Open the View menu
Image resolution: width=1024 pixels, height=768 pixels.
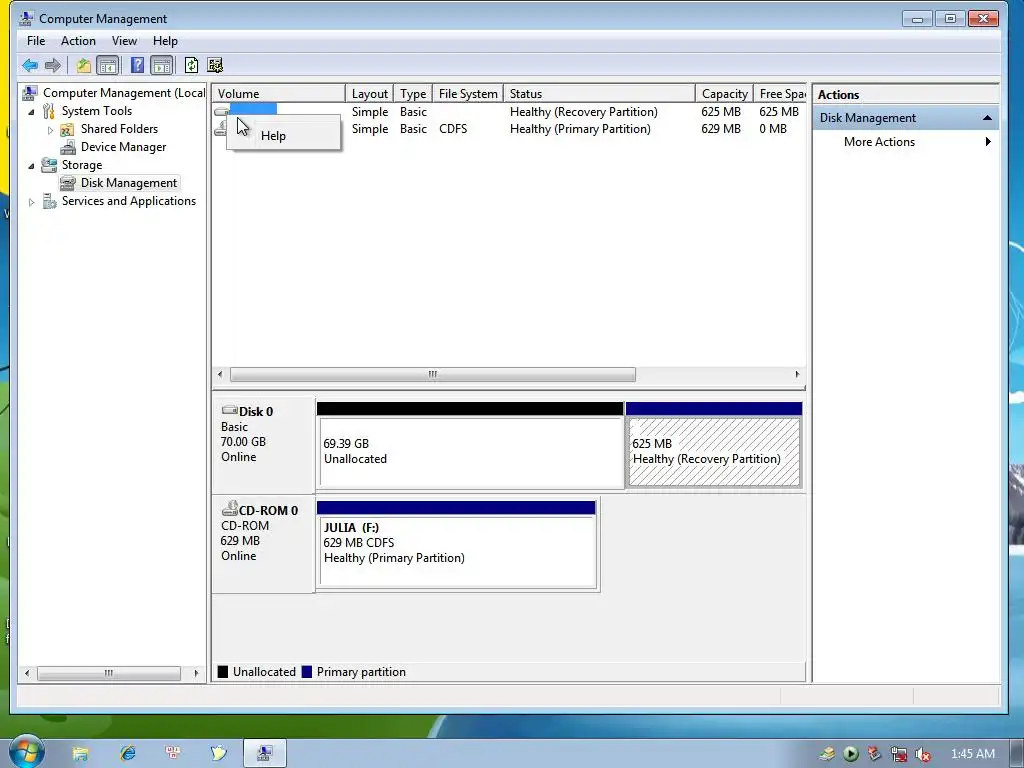(124, 40)
